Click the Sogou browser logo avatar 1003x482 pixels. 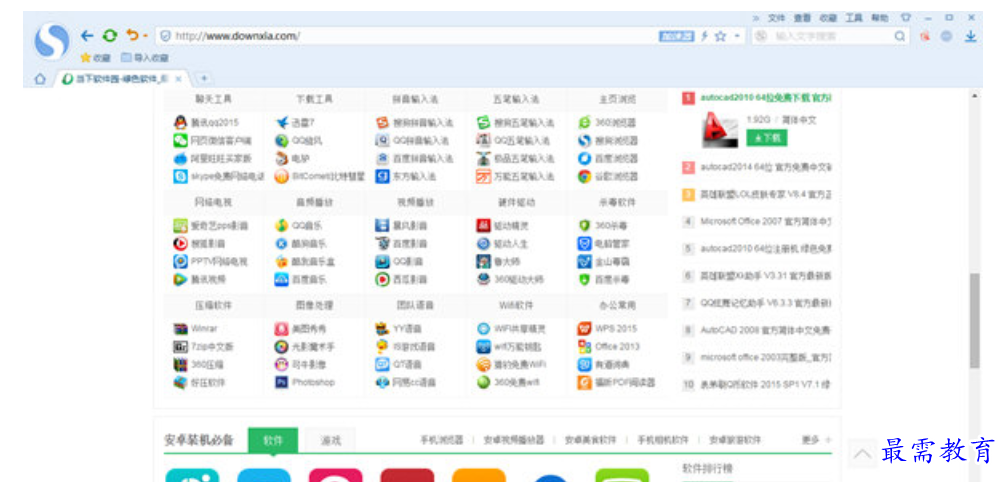(x=52, y=40)
